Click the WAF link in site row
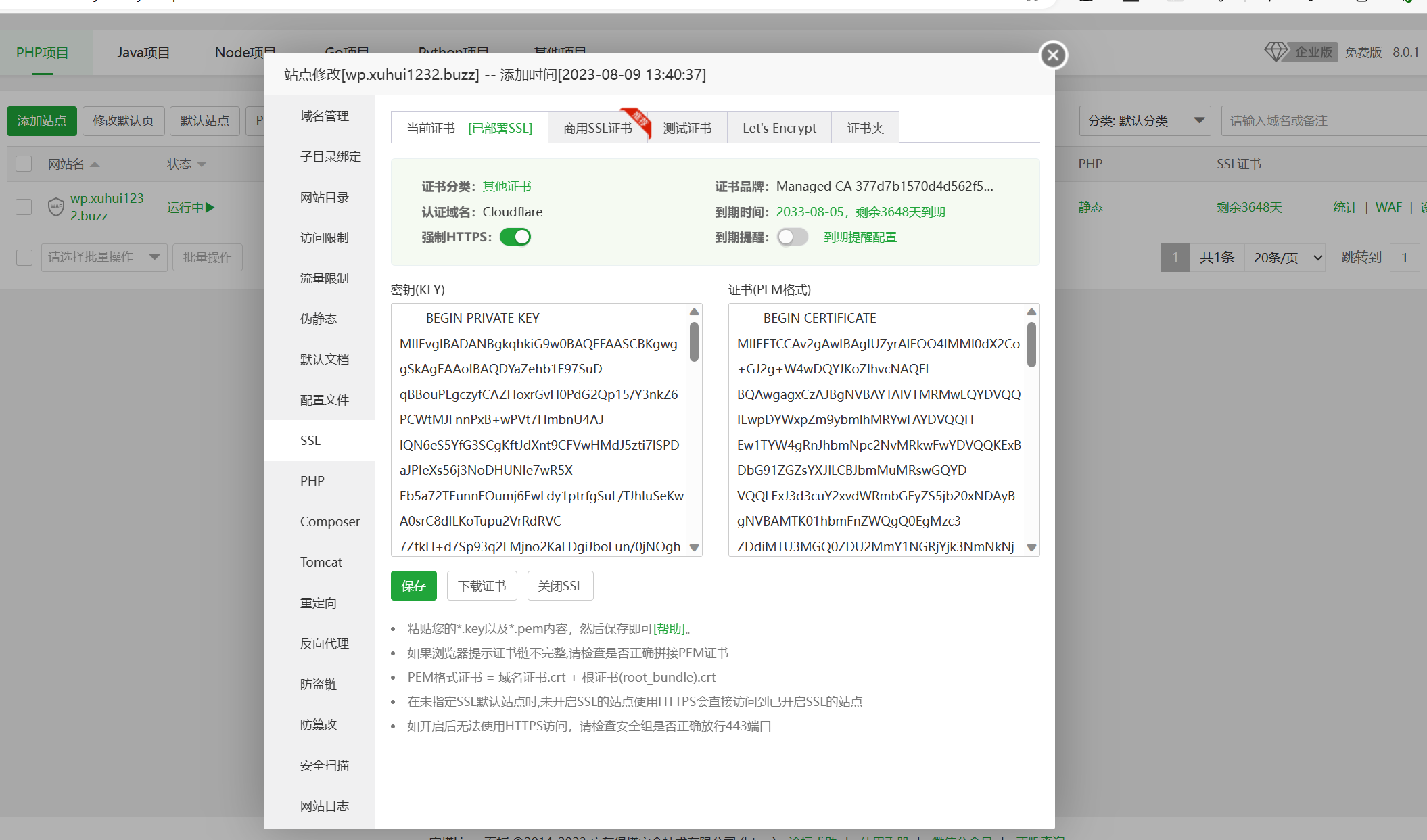The height and width of the screenshot is (840, 1427). [1388, 207]
